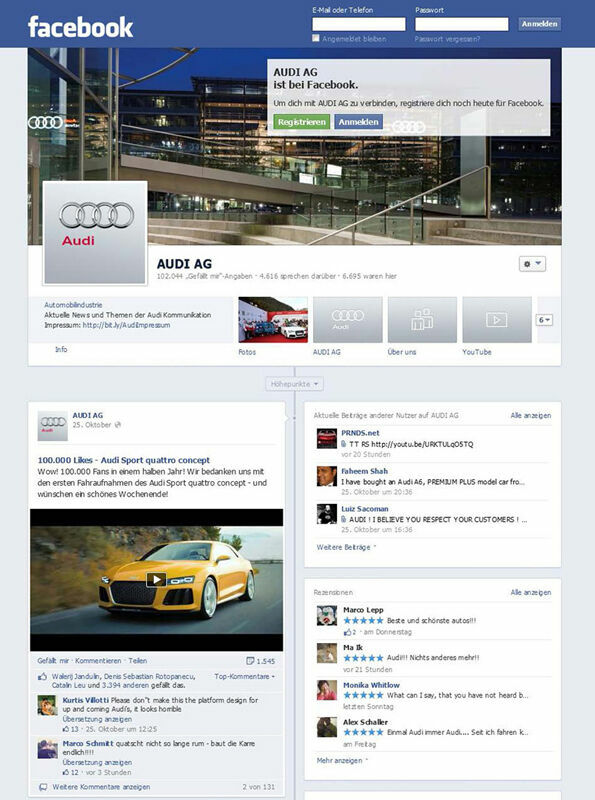This screenshot has width=595, height=800.
Task: Focus the Passwort input field
Action: [x=462, y=24]
